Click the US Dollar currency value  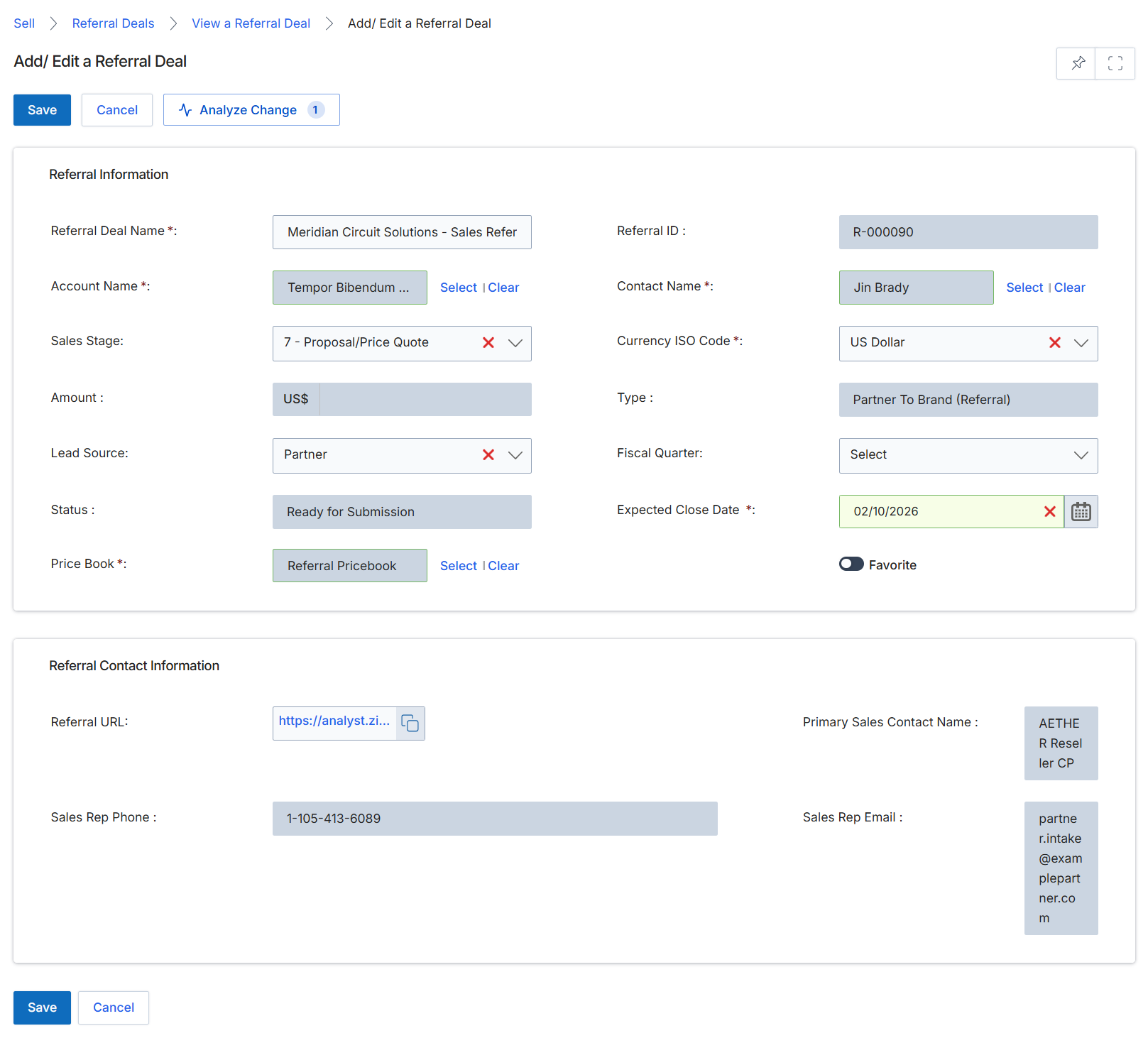point(878,342)
